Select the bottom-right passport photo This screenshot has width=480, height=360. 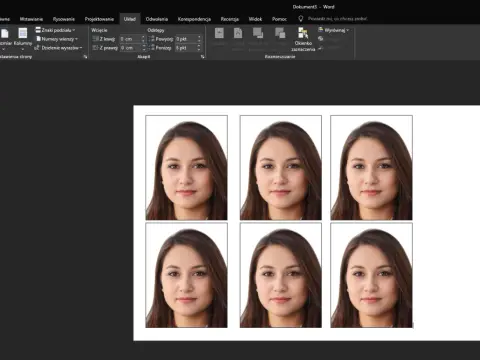pos(371,275)
